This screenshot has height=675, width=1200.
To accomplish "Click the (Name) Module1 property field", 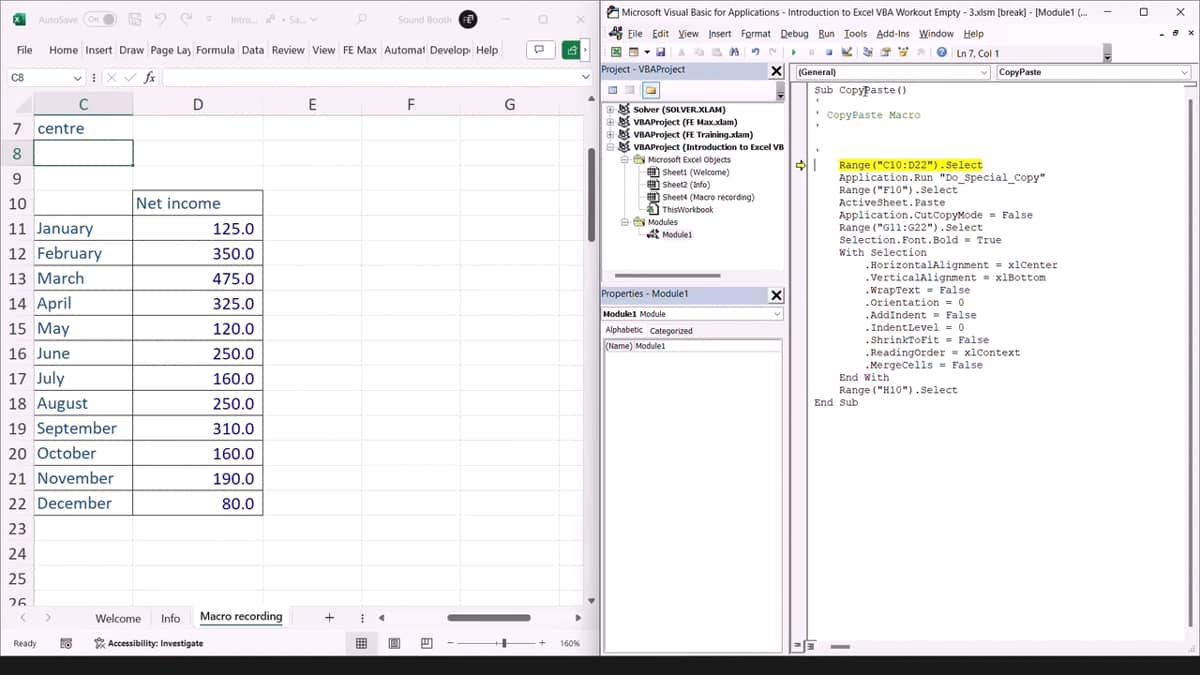I will click(691, 346).
